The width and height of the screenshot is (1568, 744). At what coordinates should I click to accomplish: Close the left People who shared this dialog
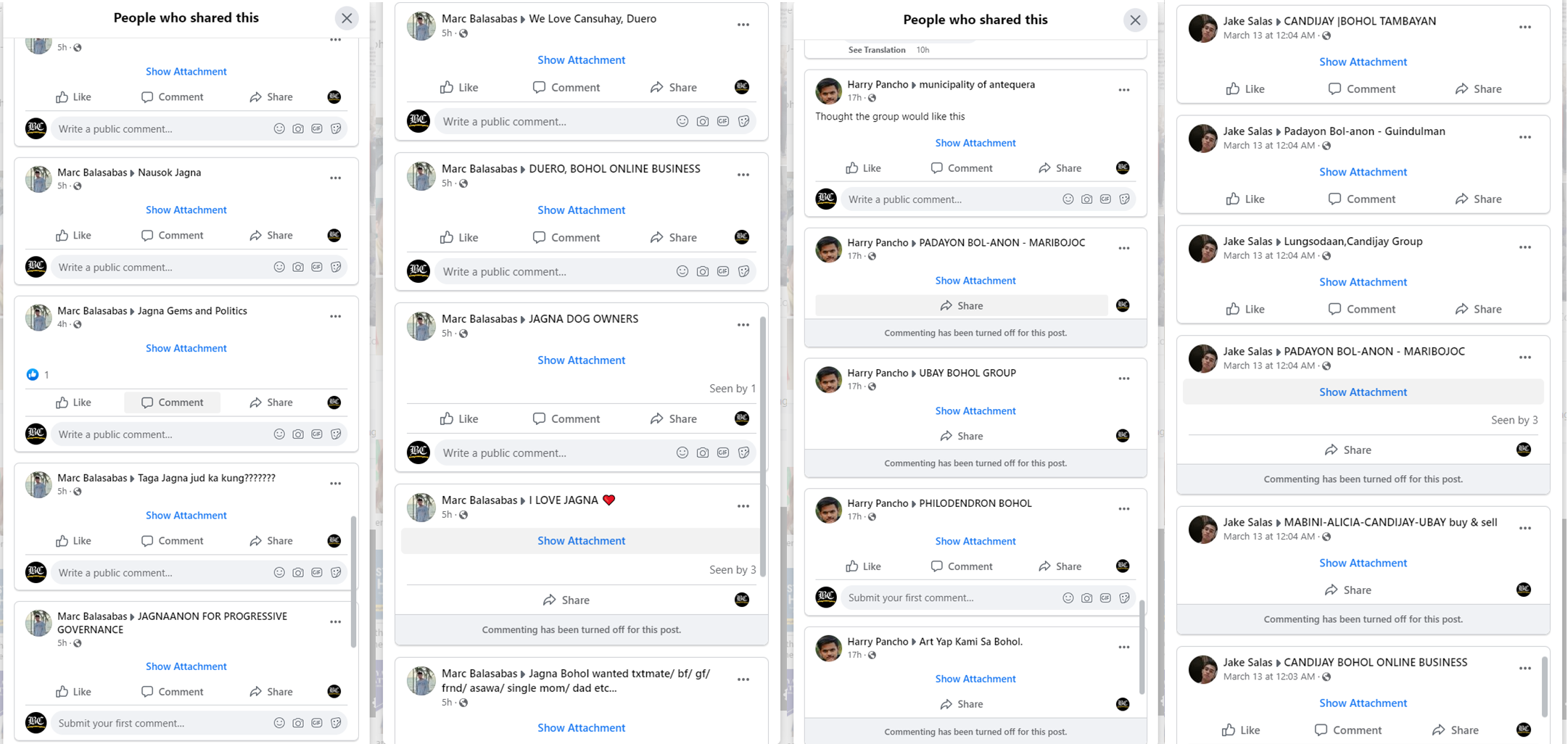[x=347, y=18]
